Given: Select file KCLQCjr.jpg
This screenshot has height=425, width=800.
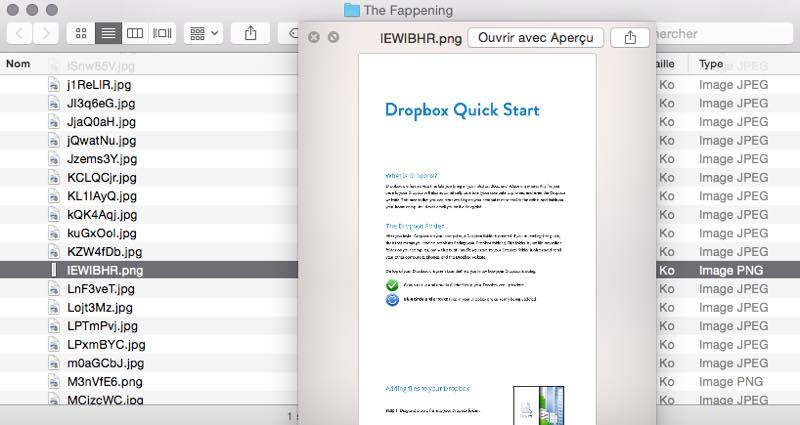Looking at the screenshot, I should coord(102,178).
